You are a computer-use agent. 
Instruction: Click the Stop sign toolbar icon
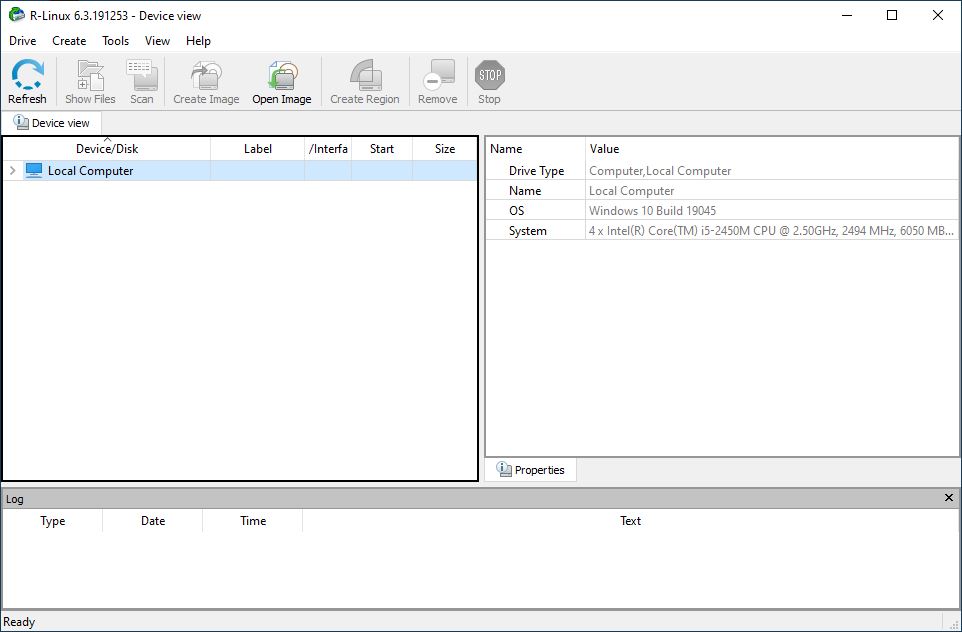coord(490,75)
